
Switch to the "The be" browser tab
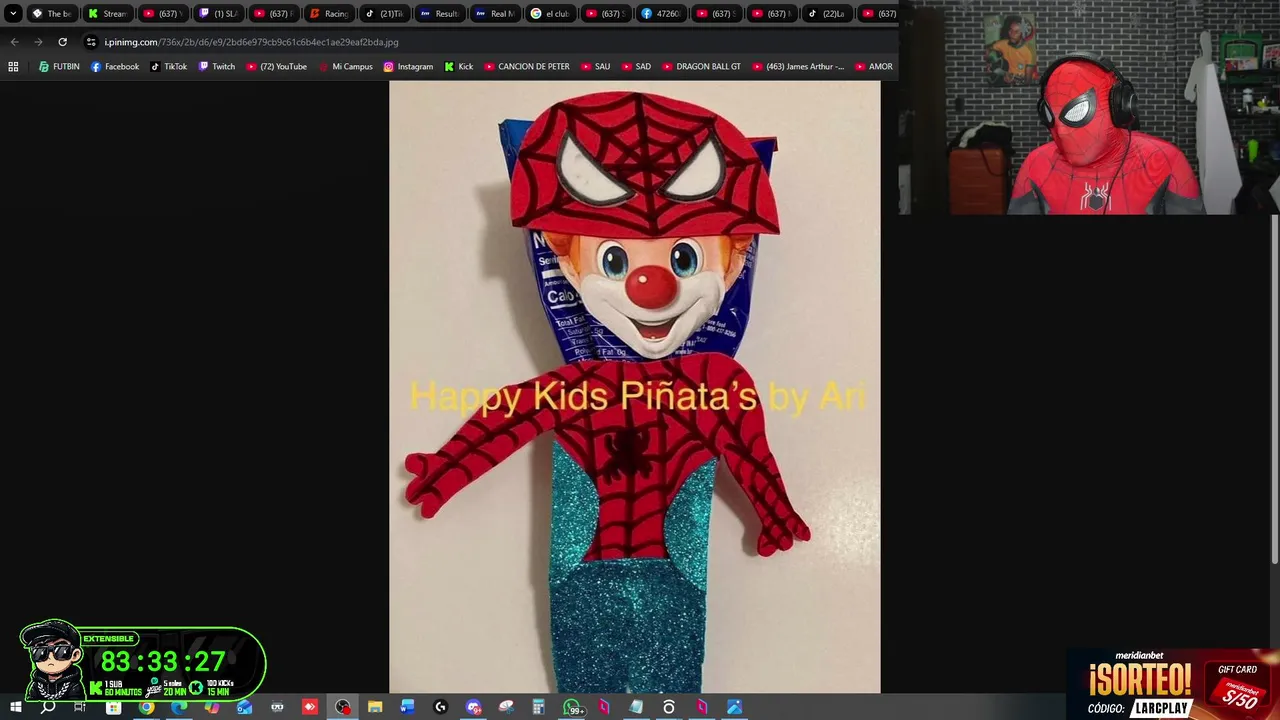click(51, 14)
